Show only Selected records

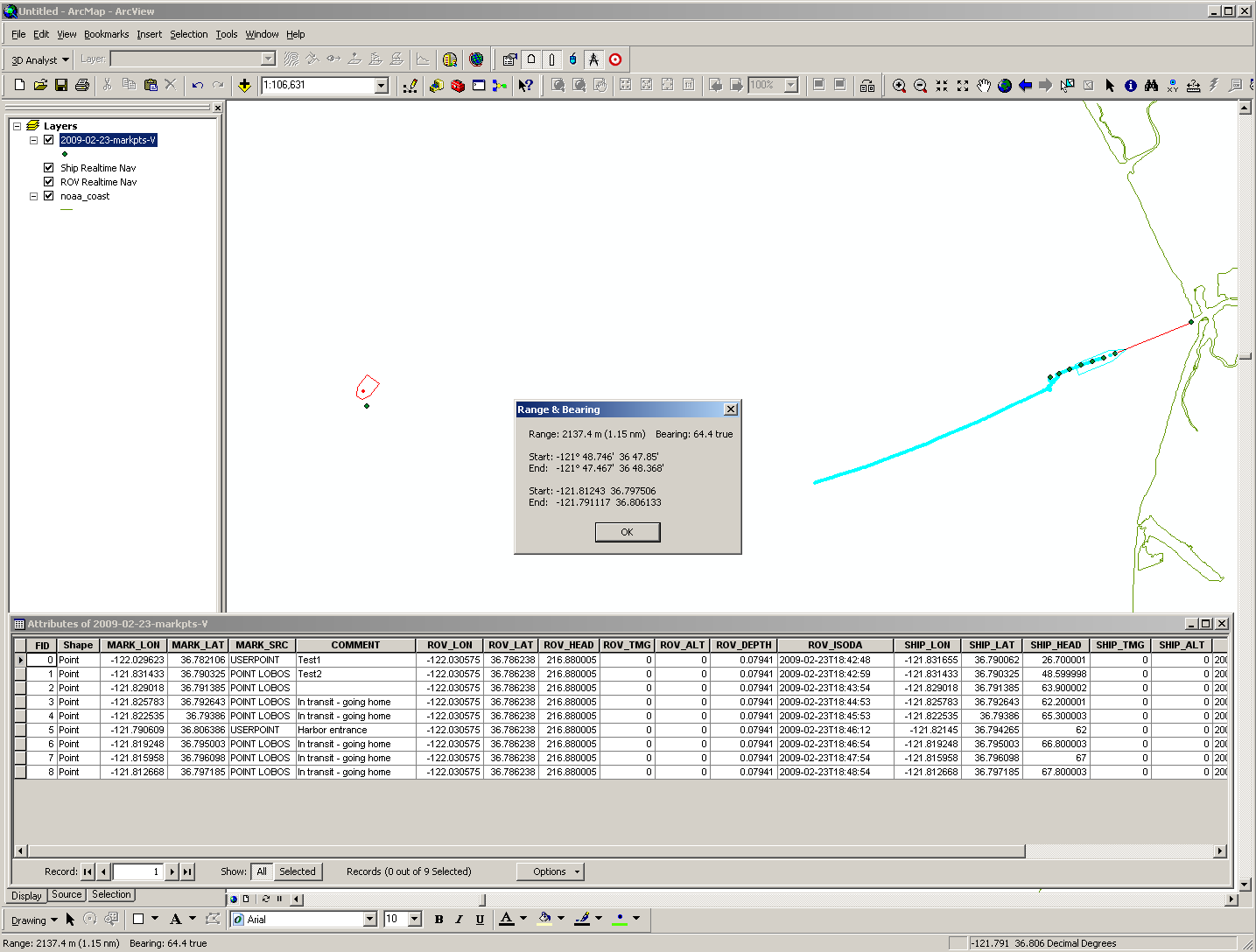(298, 871)
